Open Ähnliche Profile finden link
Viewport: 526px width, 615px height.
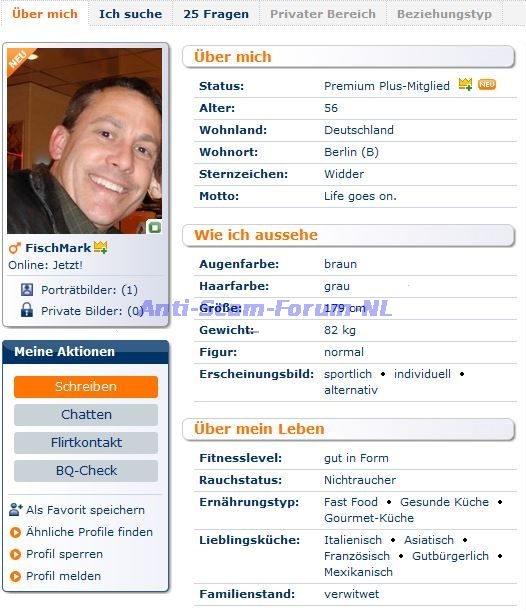[89, 532]
